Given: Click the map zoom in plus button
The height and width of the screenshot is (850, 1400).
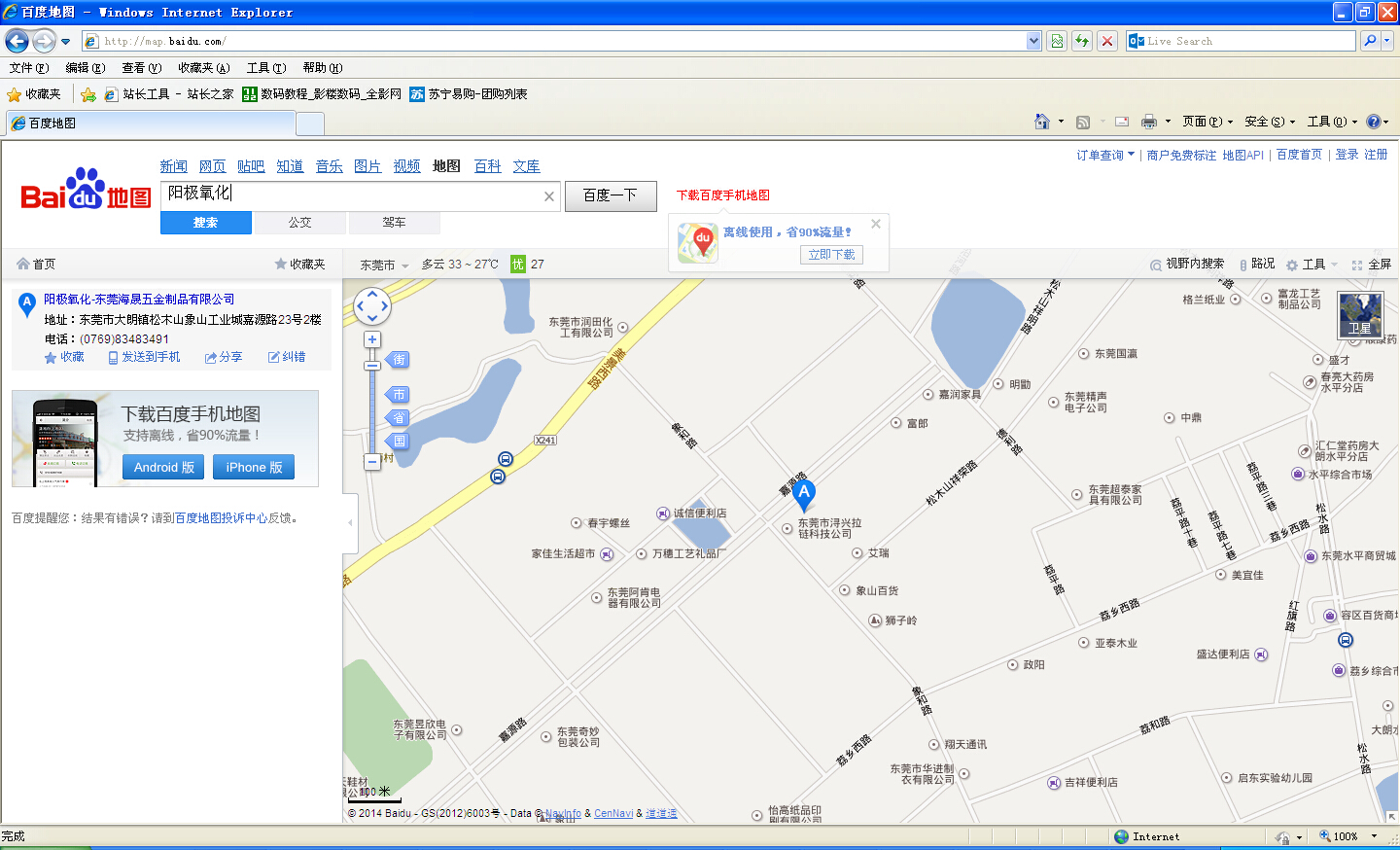Looking at the screenshot, I should coord(372,339).
